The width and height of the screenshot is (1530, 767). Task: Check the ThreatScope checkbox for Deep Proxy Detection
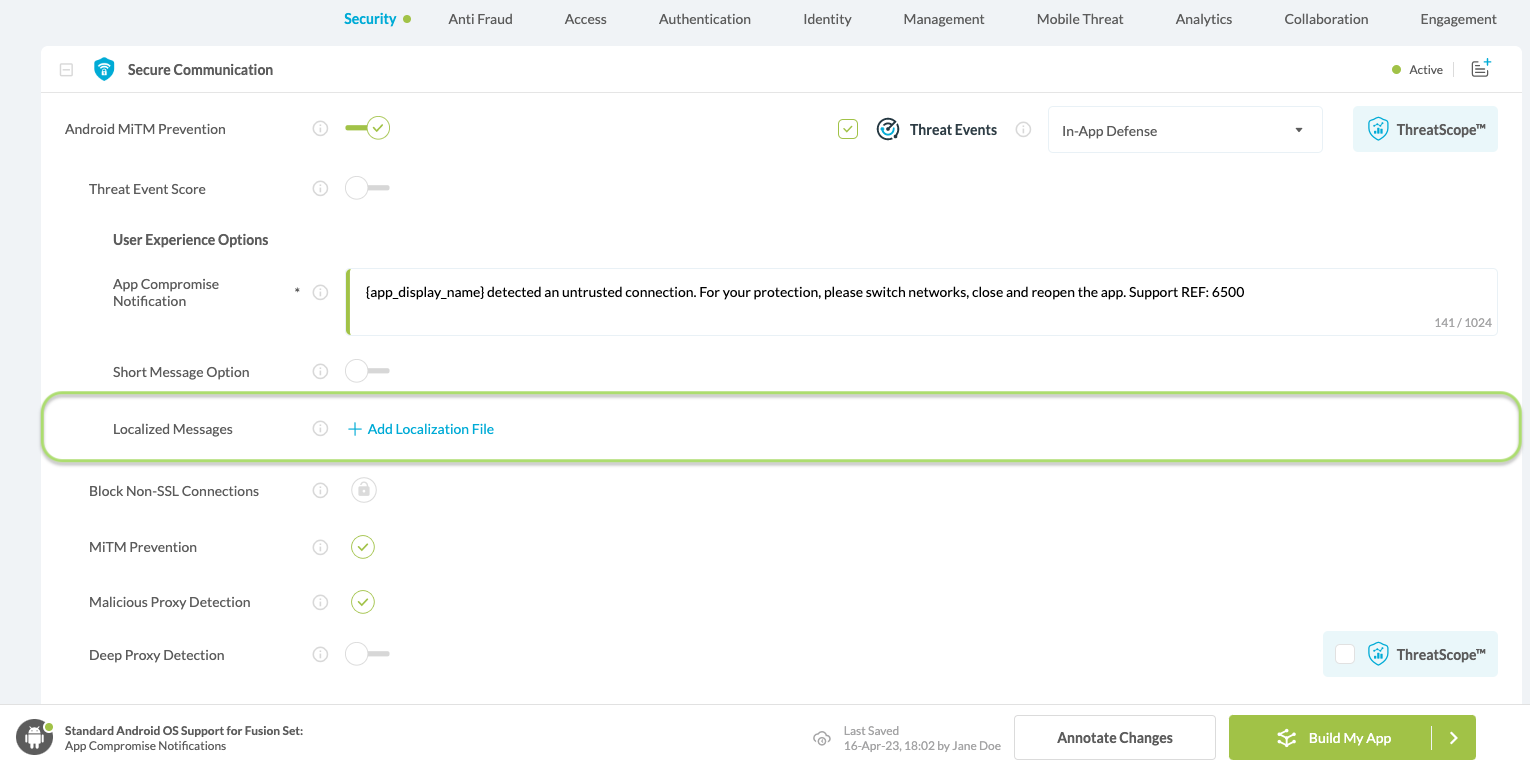[1345, 653]
